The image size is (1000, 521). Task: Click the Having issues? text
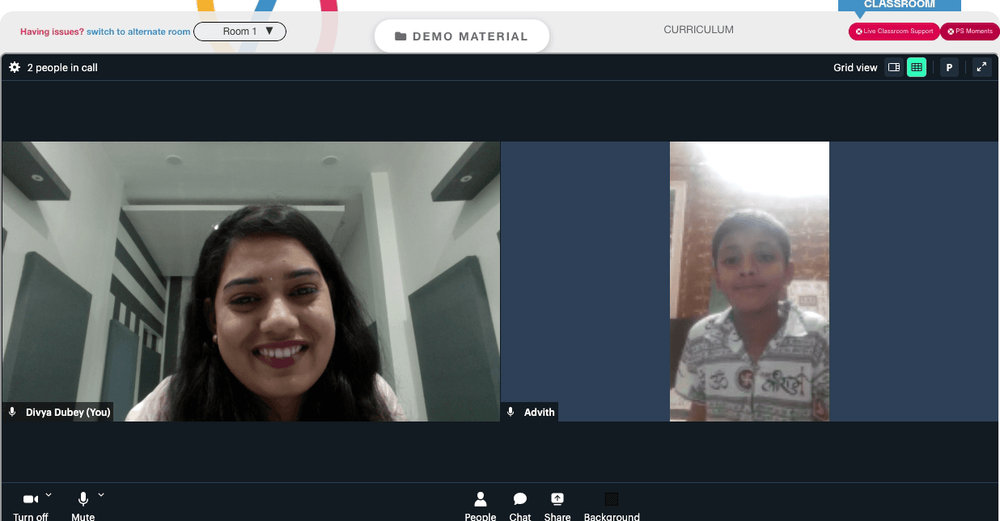point(52,31)
